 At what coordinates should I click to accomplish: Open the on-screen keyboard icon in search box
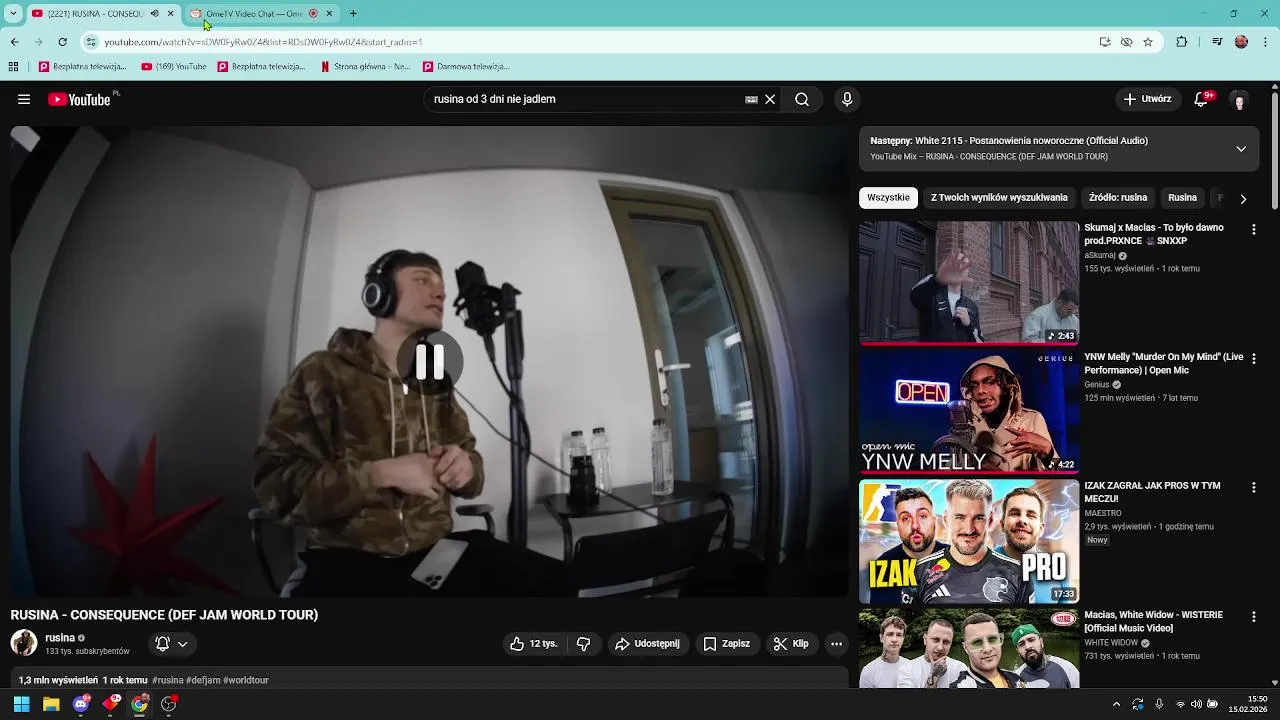pyautogui.click(x=751, y=99)
